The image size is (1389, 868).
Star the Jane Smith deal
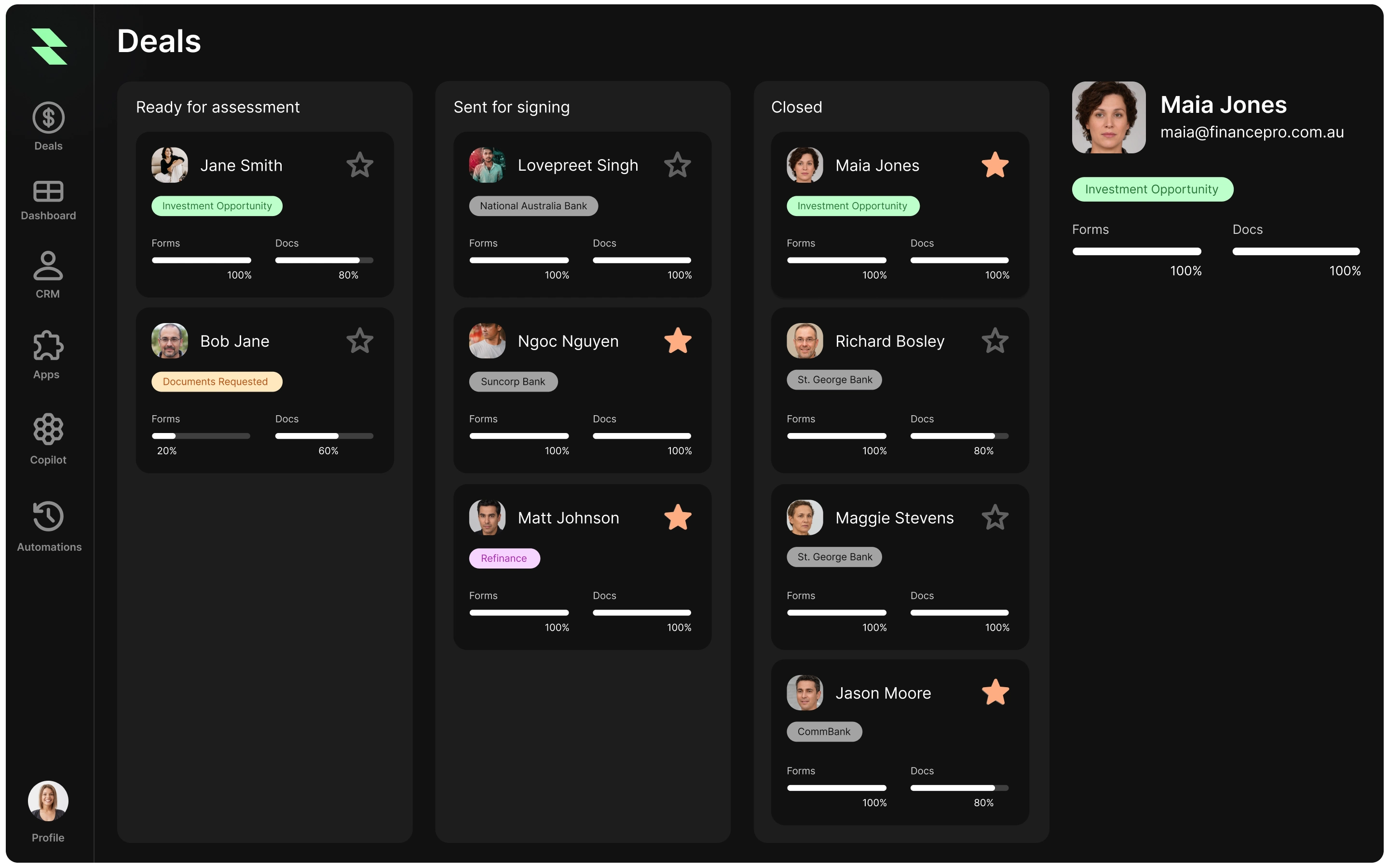coord(360,165)
